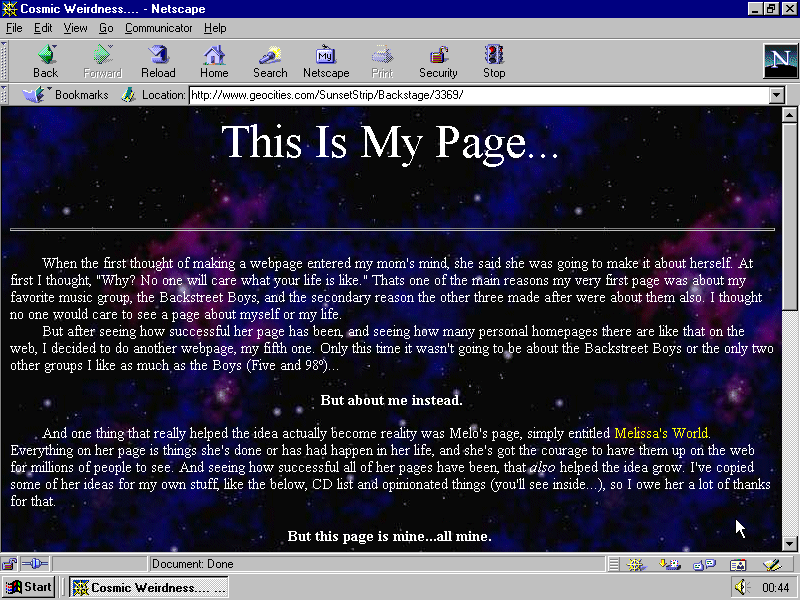Click the taskbar clock showing 00:44
Screen dimensions: 800x600
tap(776, 588)
